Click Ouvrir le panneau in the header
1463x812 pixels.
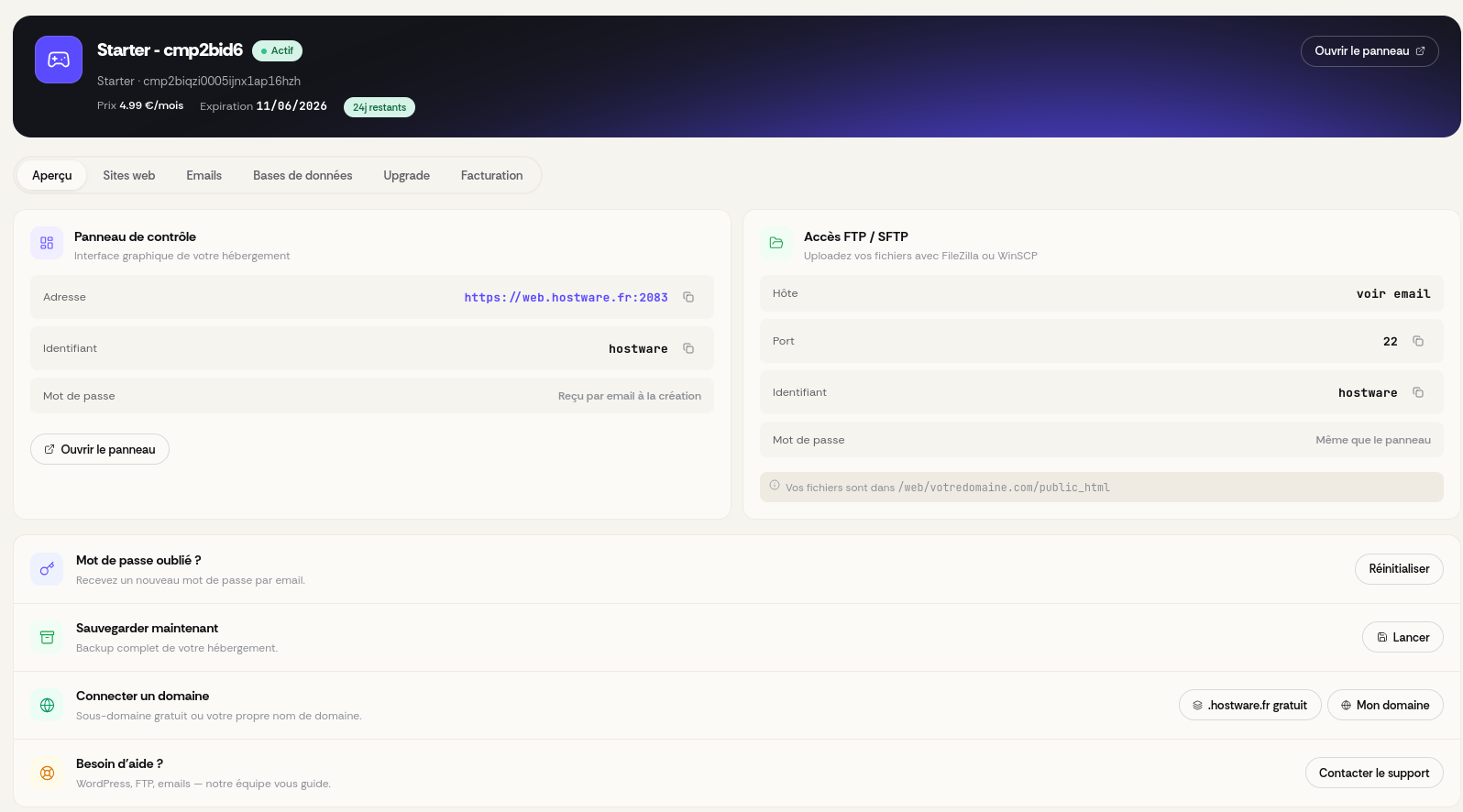click(x=1369, y=51)
